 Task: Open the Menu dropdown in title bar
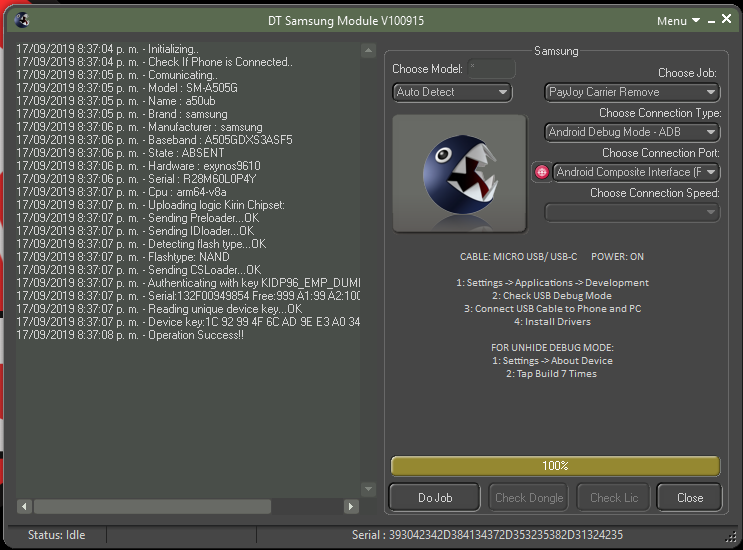tap(678, 21)
